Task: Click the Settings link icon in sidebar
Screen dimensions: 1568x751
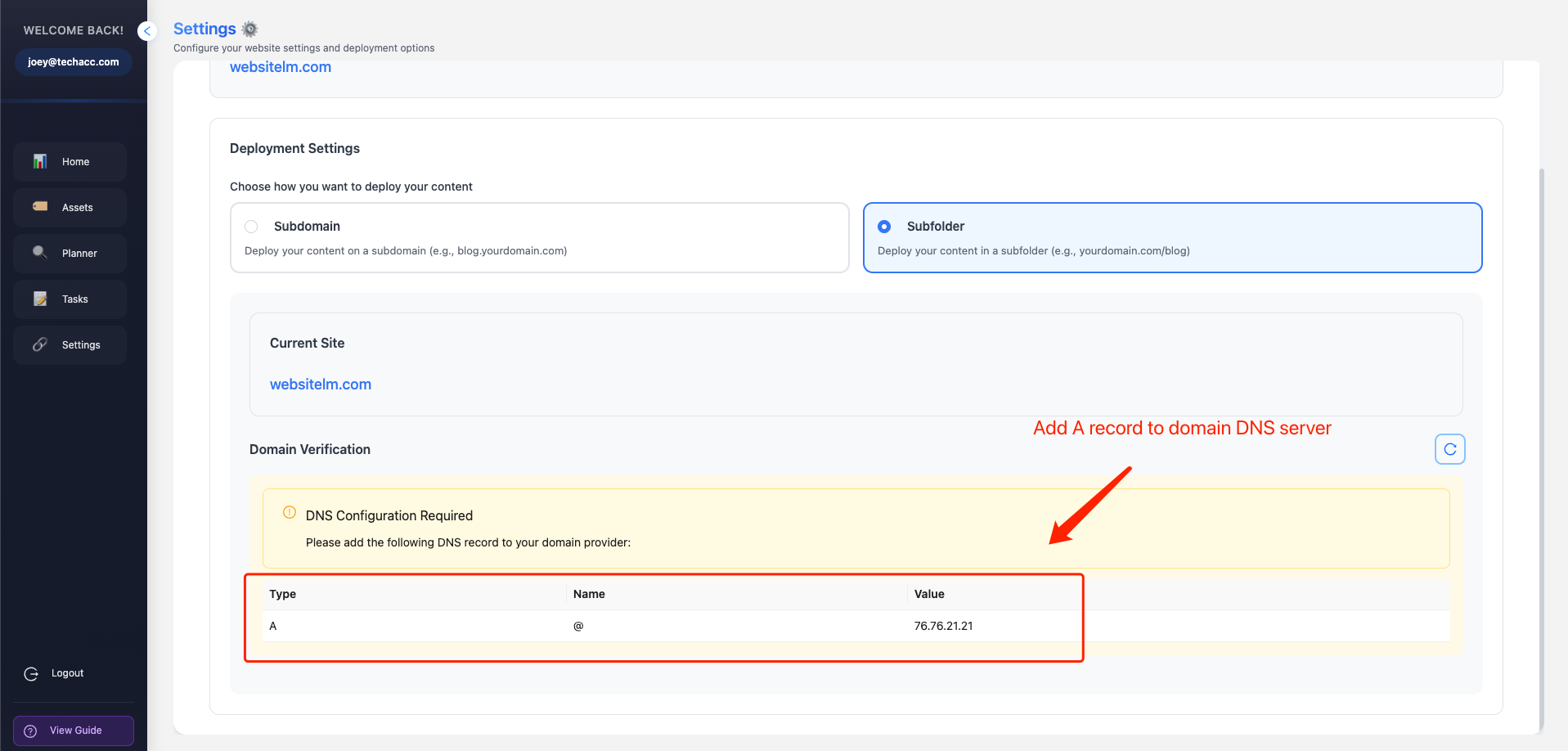Action: (x=40, y=344)
